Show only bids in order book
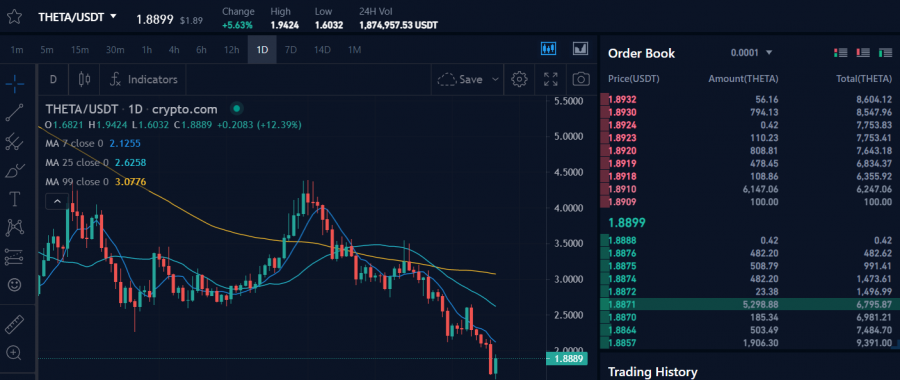Viewport: 900px width, 380px height. (885, 53)
